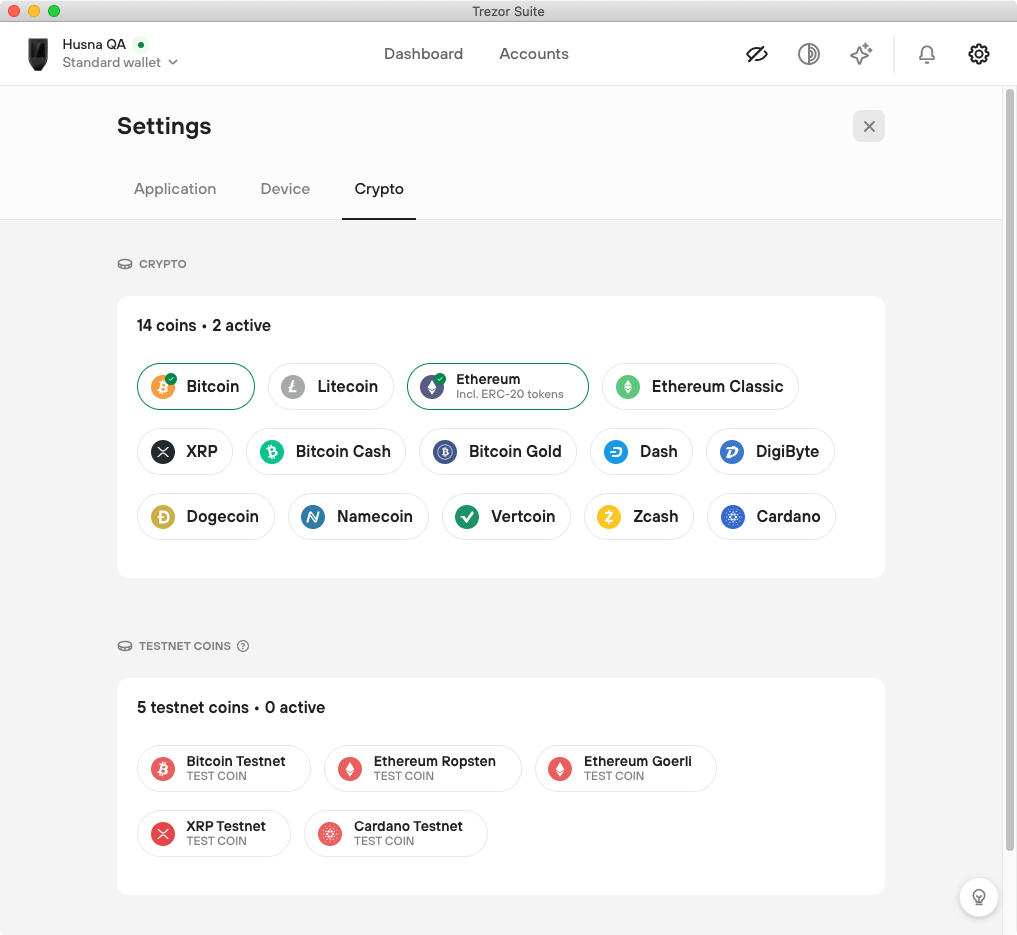Enable the Ethereum Goerli test coin

click(625, 768)
